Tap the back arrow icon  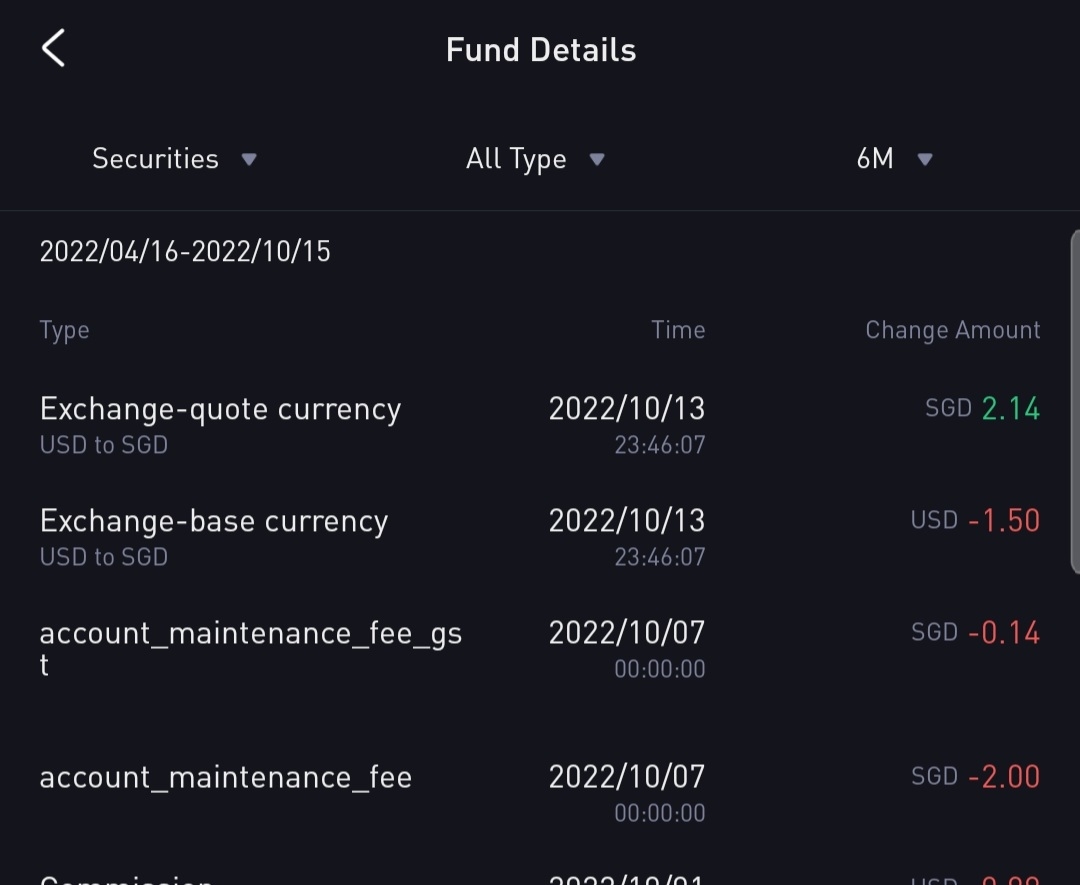tap(54, 48)
